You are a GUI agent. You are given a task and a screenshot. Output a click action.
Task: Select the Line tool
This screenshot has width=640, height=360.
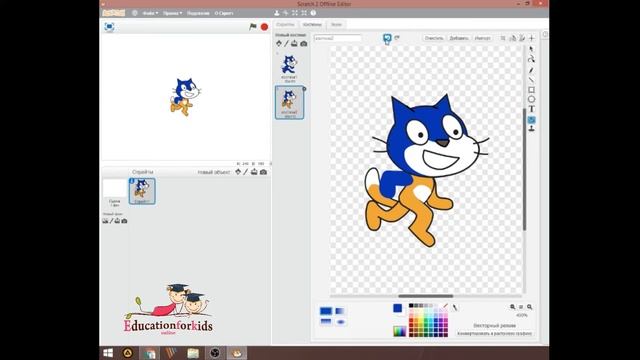531,80
